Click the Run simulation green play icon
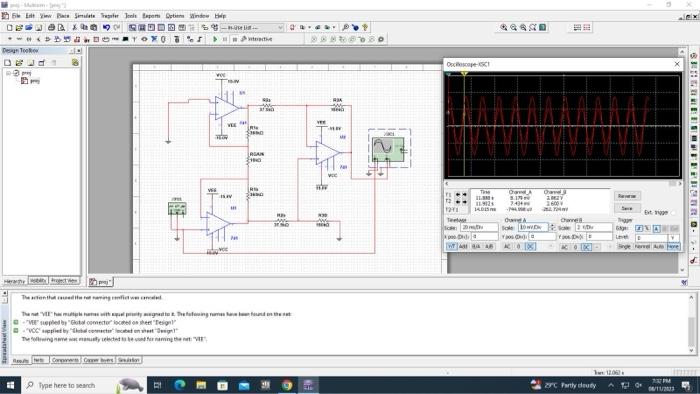The image size is (700, 394). point(215,39)
